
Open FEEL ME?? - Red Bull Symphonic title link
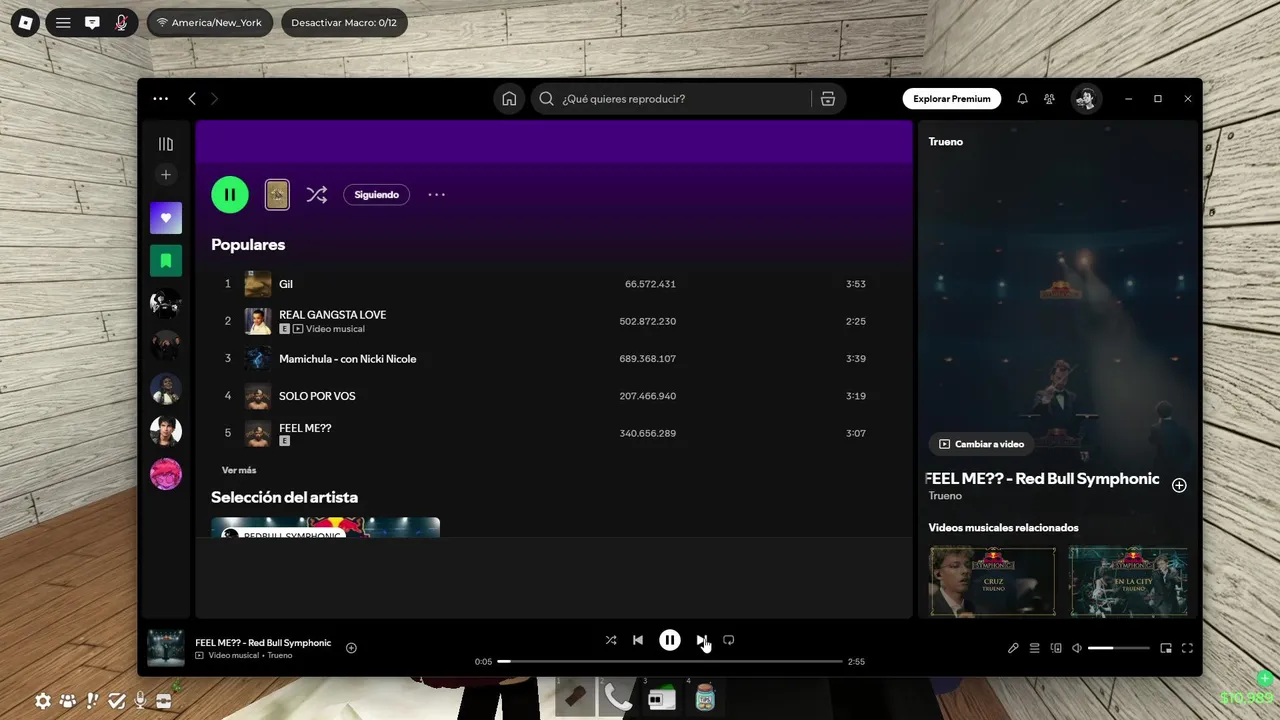tap(1042, 479)
